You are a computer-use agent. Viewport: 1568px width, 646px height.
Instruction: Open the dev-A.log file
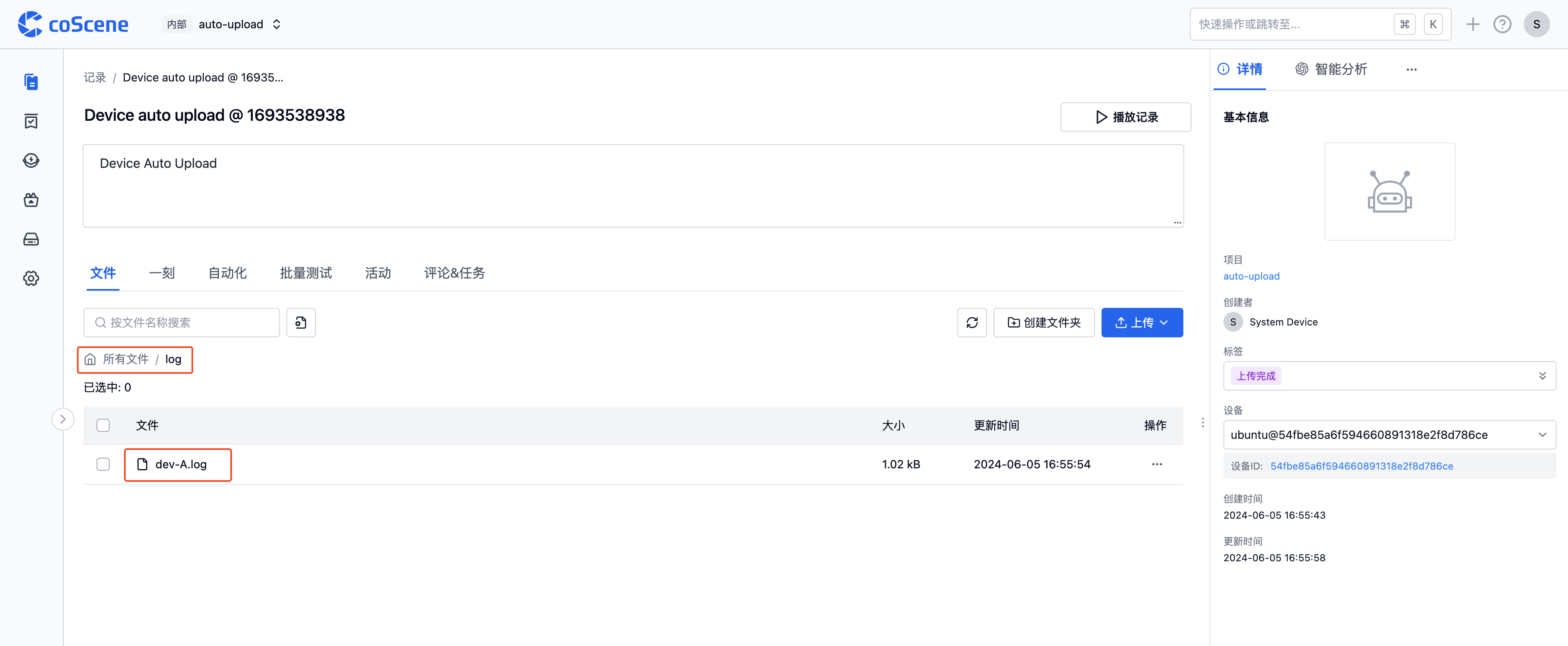[x=181, y=464]
